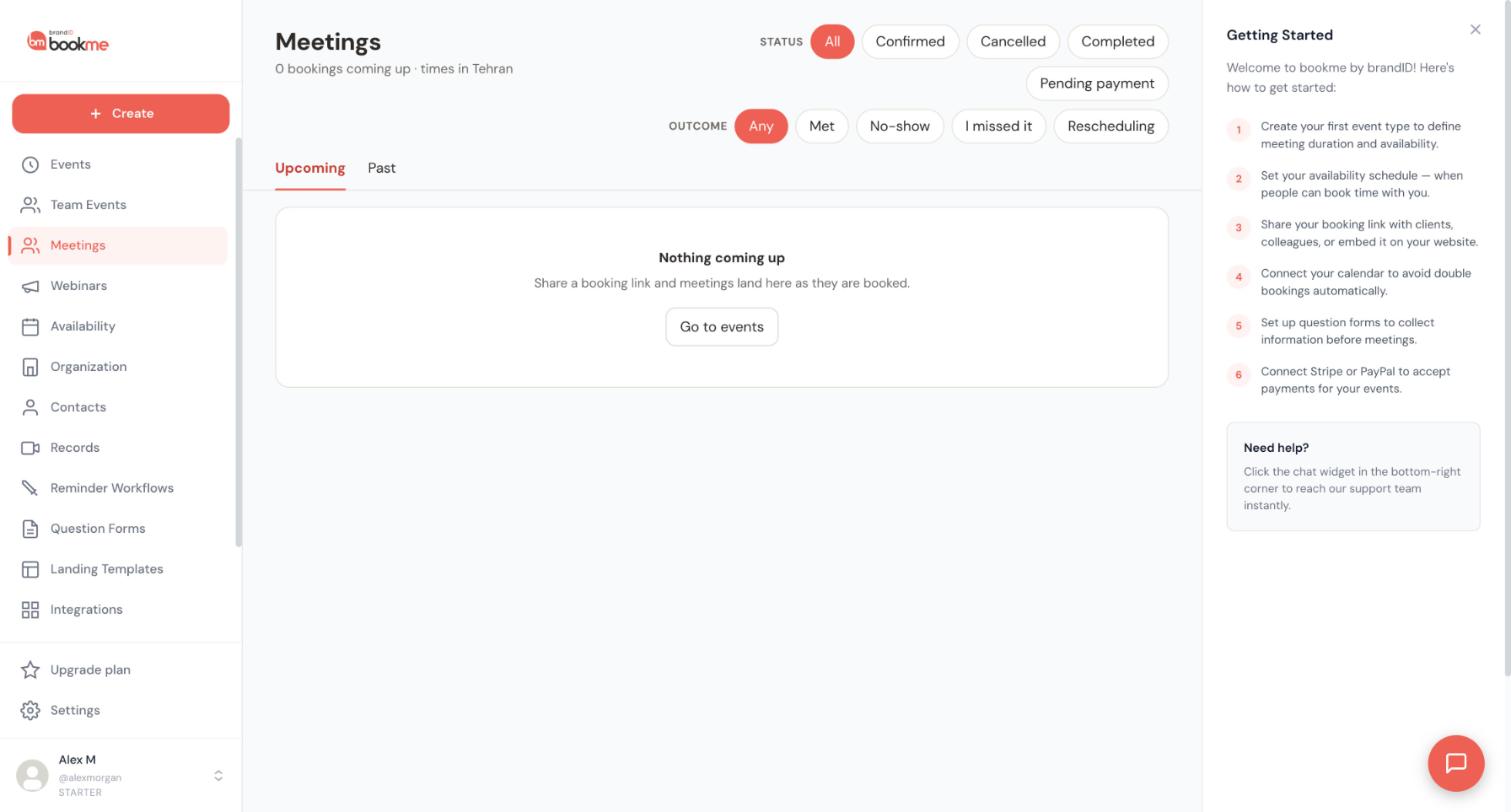
Task: Click step 2 availability schedule text
Action: coord(1362,184)
